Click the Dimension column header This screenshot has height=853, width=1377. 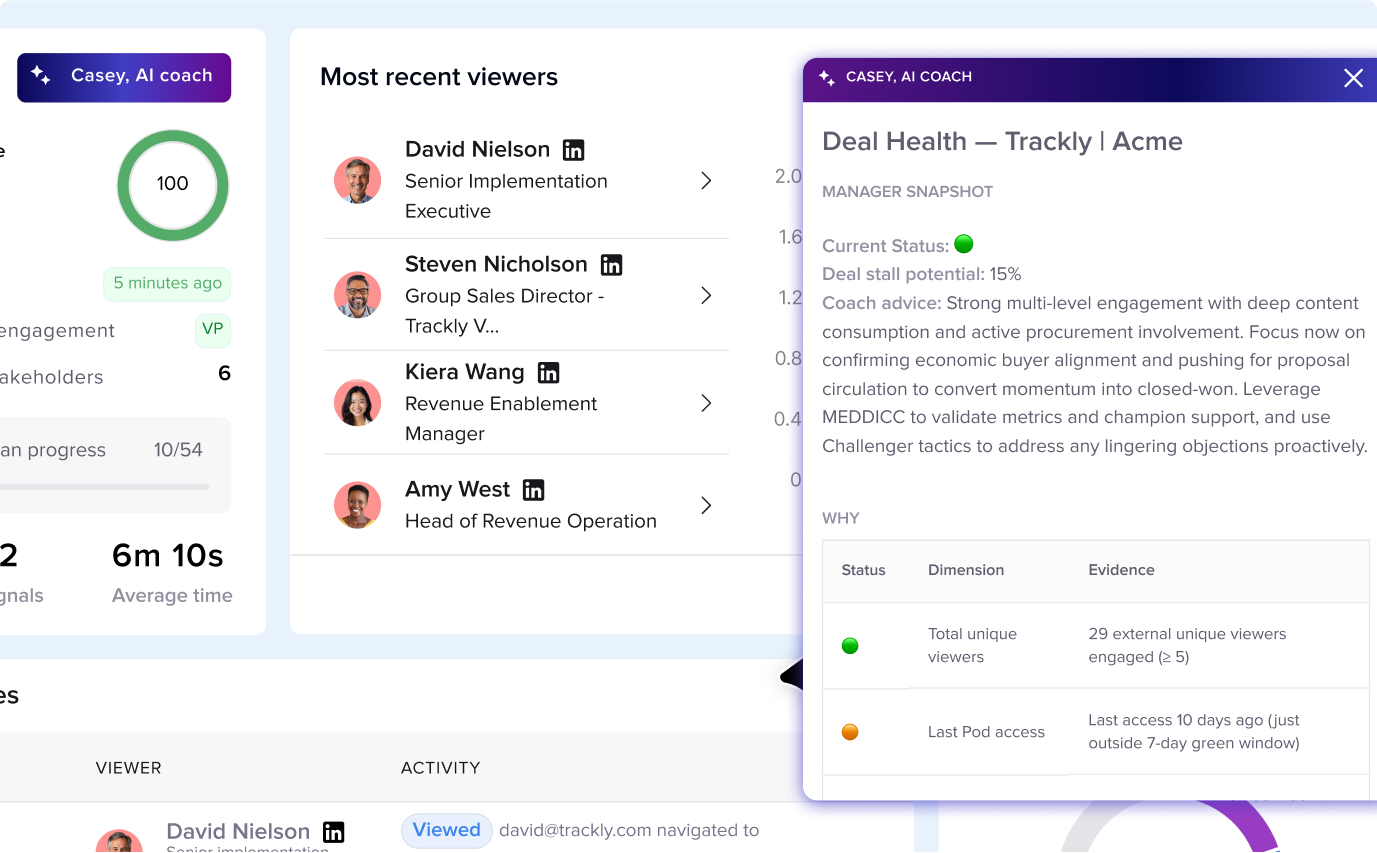tap(966, 570)
